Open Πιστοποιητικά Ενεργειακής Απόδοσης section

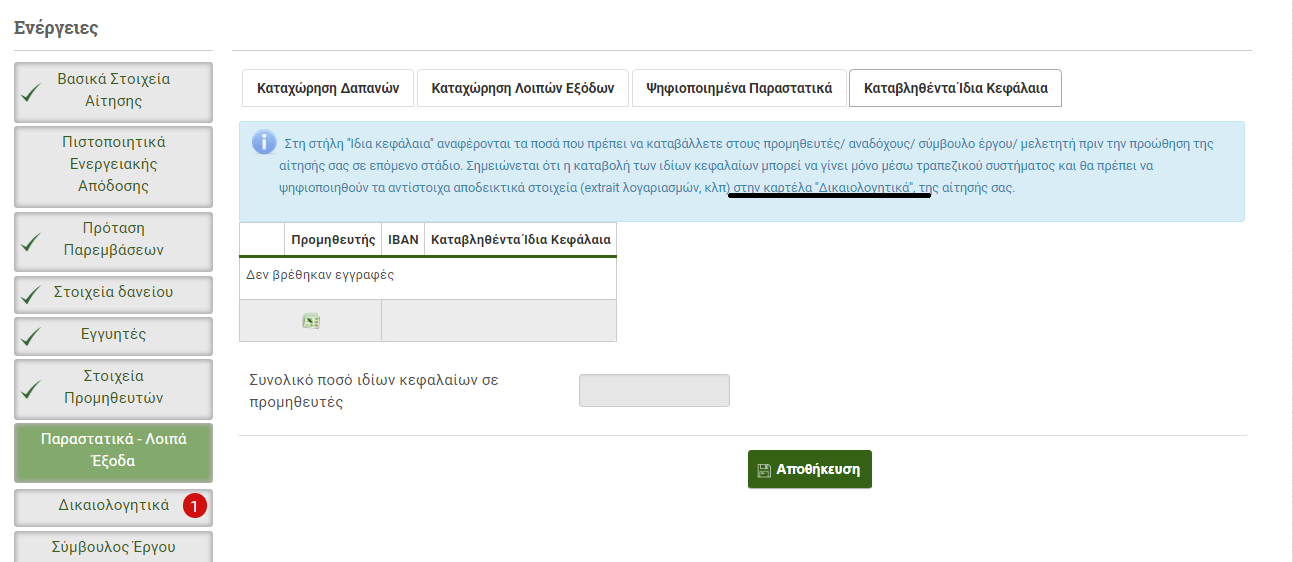(113, 164)
